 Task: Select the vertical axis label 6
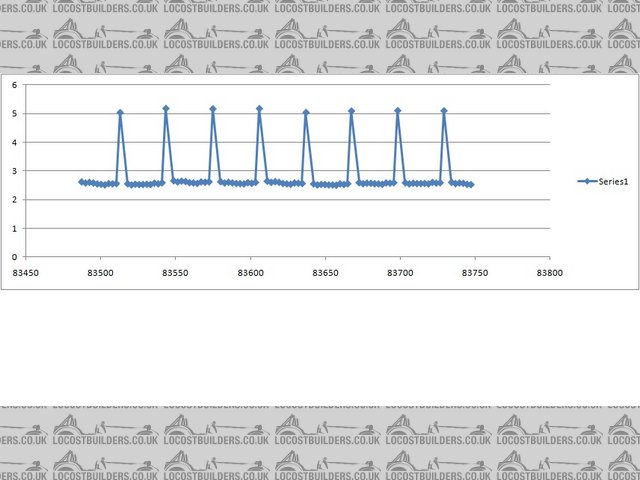(14, 85)
